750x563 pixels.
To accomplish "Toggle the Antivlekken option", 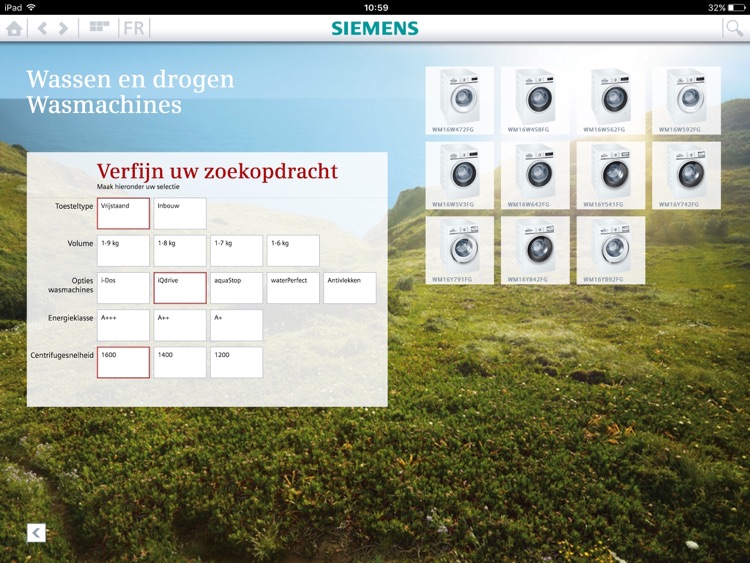I will [350, 288].
